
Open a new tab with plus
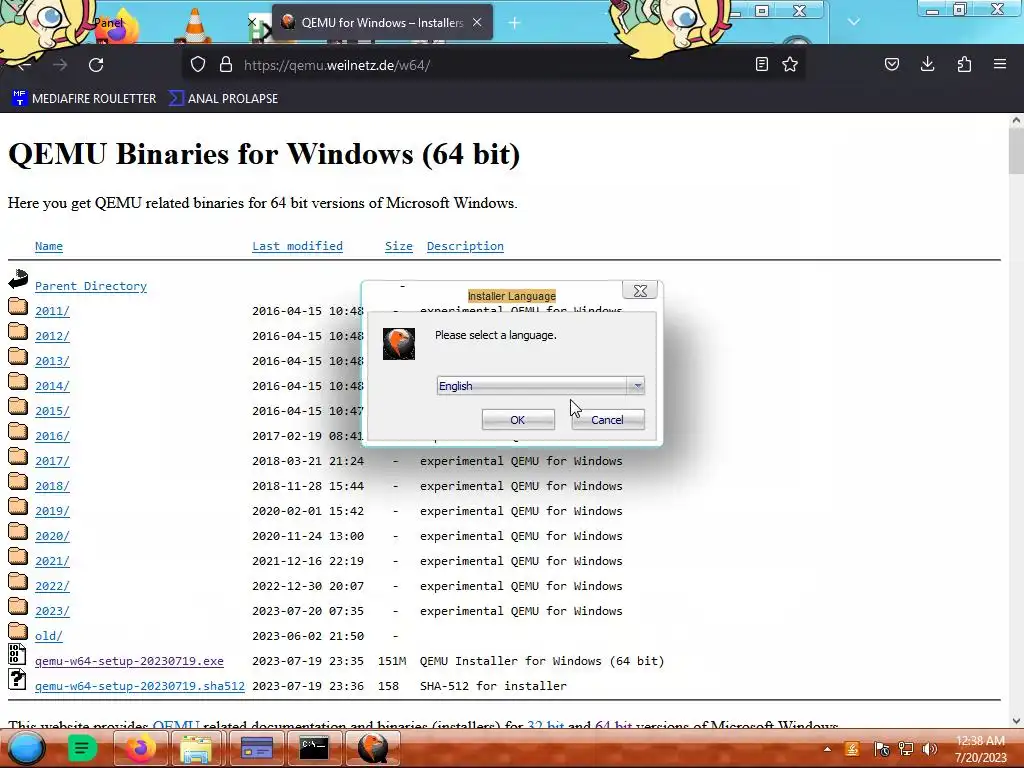point(514,23)
